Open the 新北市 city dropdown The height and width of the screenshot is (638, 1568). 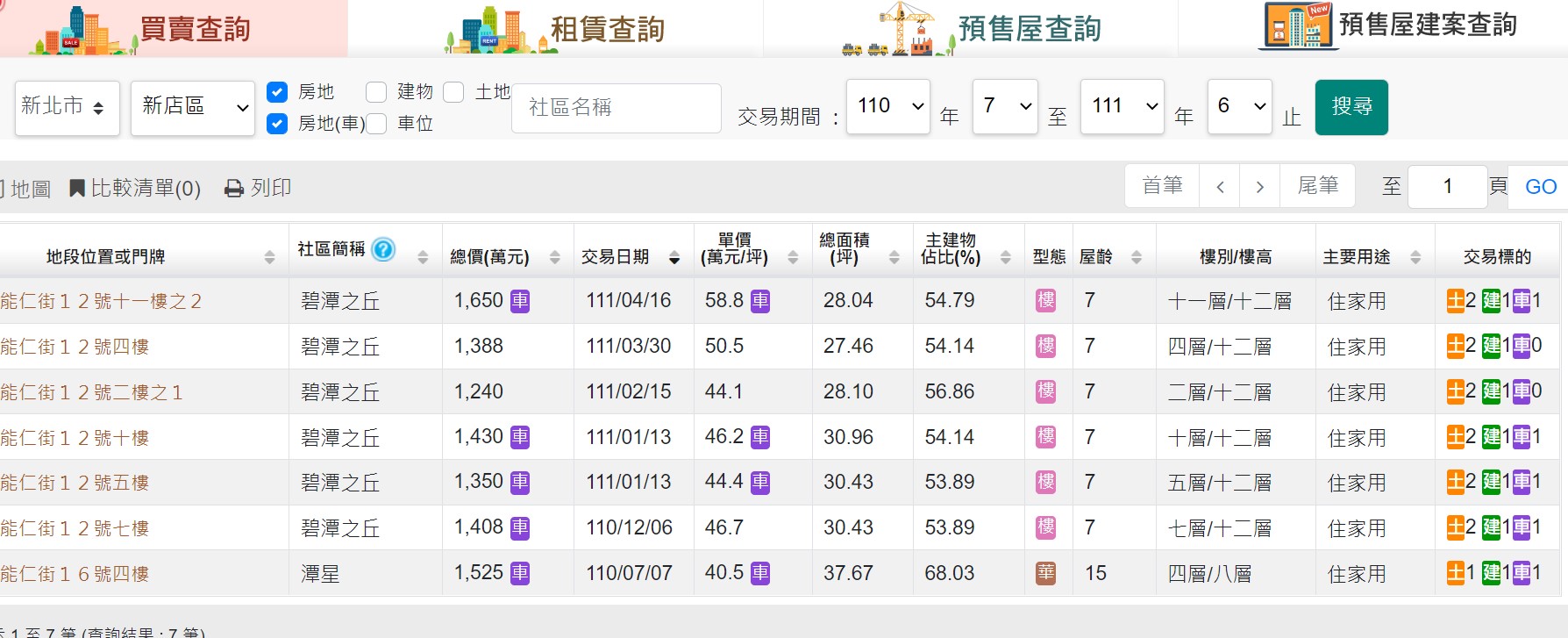tap(68, 107)
